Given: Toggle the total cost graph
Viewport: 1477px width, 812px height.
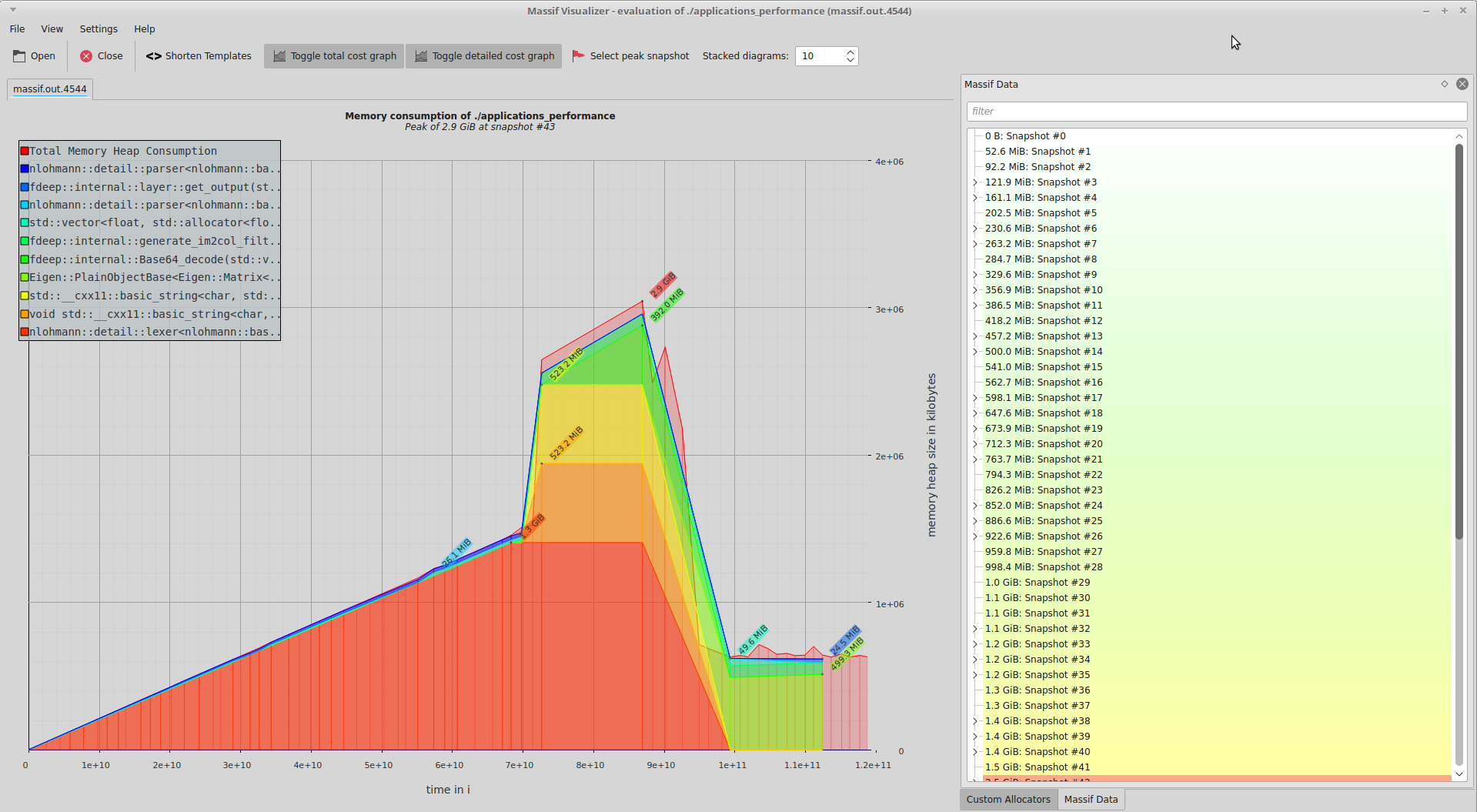Looking at the screenshot, I should pyautogui.click(x=334, y=56).
